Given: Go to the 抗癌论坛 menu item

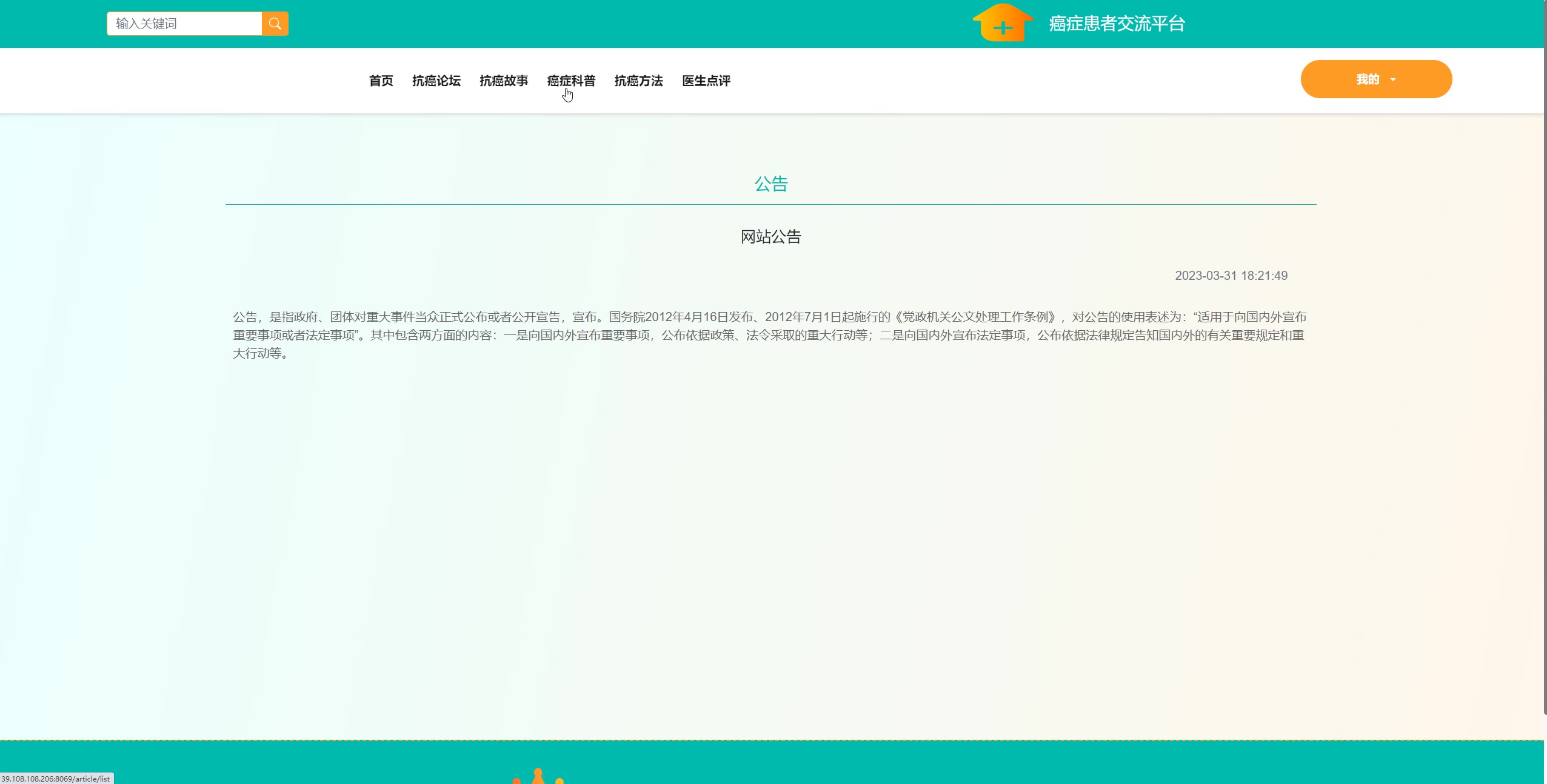Looking at the screenshot, I should [436, 81].
